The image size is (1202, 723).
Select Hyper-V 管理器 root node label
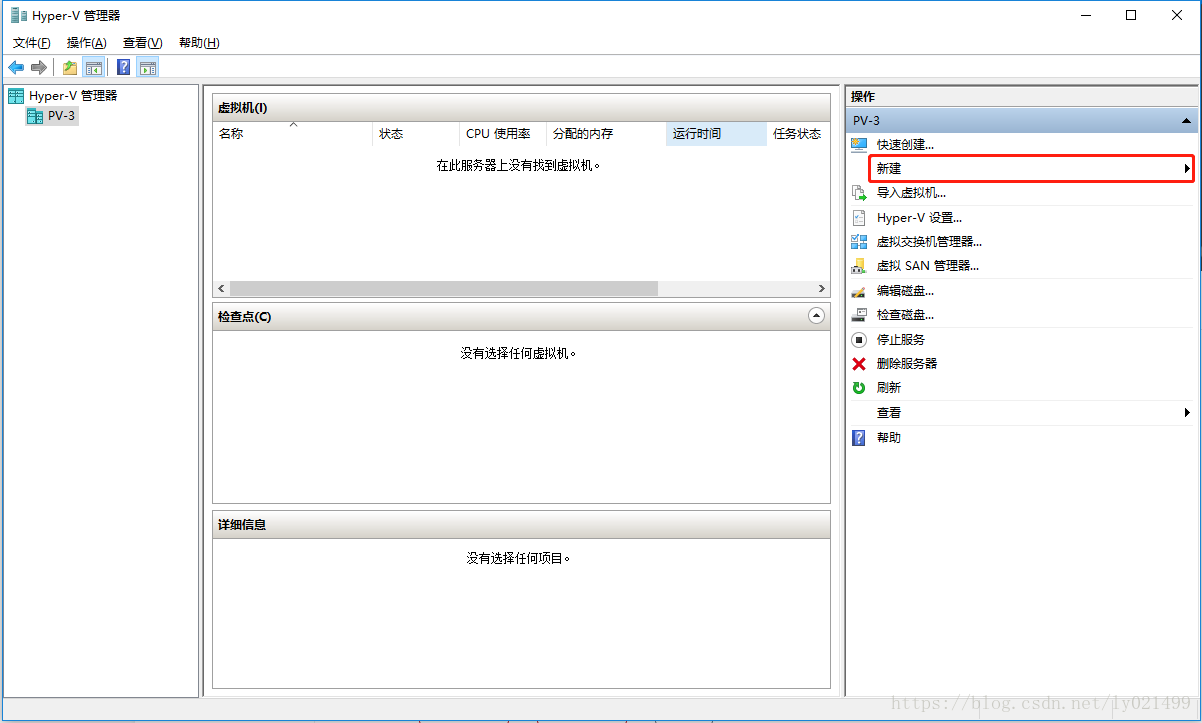(x=73, y=95)
